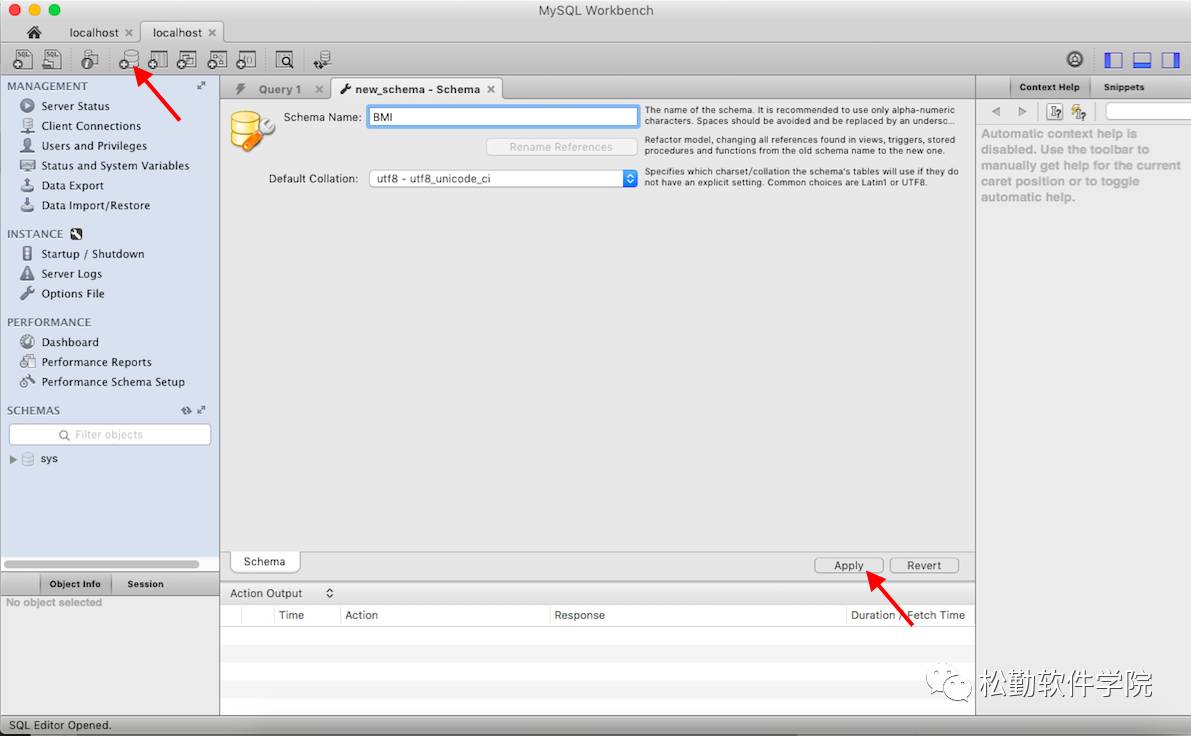The height and width of the screenshot is (736, 1191).
Task: Open the object inspector toolbar icon
Action: point(90,59)
